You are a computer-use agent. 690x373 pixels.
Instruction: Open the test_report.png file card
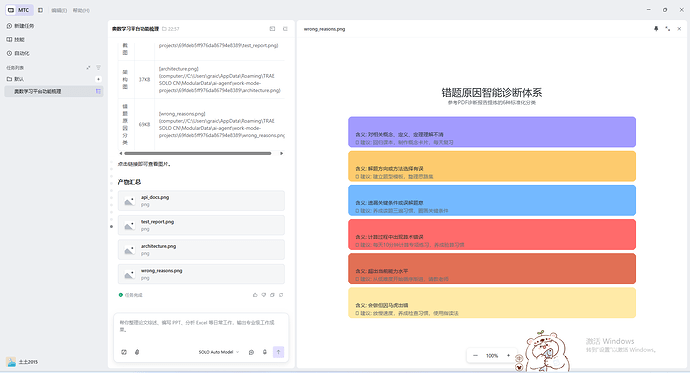pyautogui.click(x=201, y=225)
